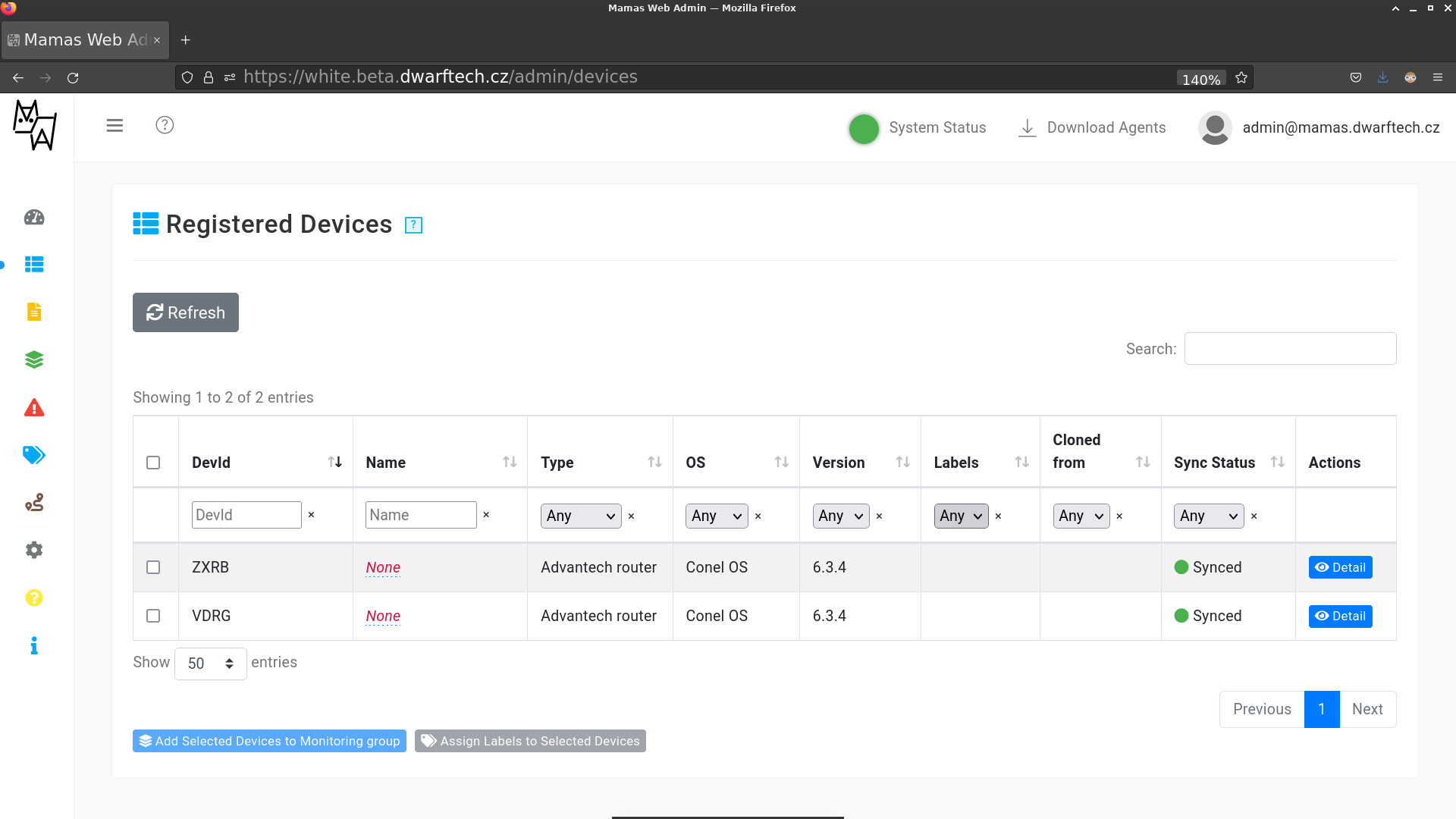Click the blue tags icon in sidebar
1456x819 pixels.
pos(34,455)
